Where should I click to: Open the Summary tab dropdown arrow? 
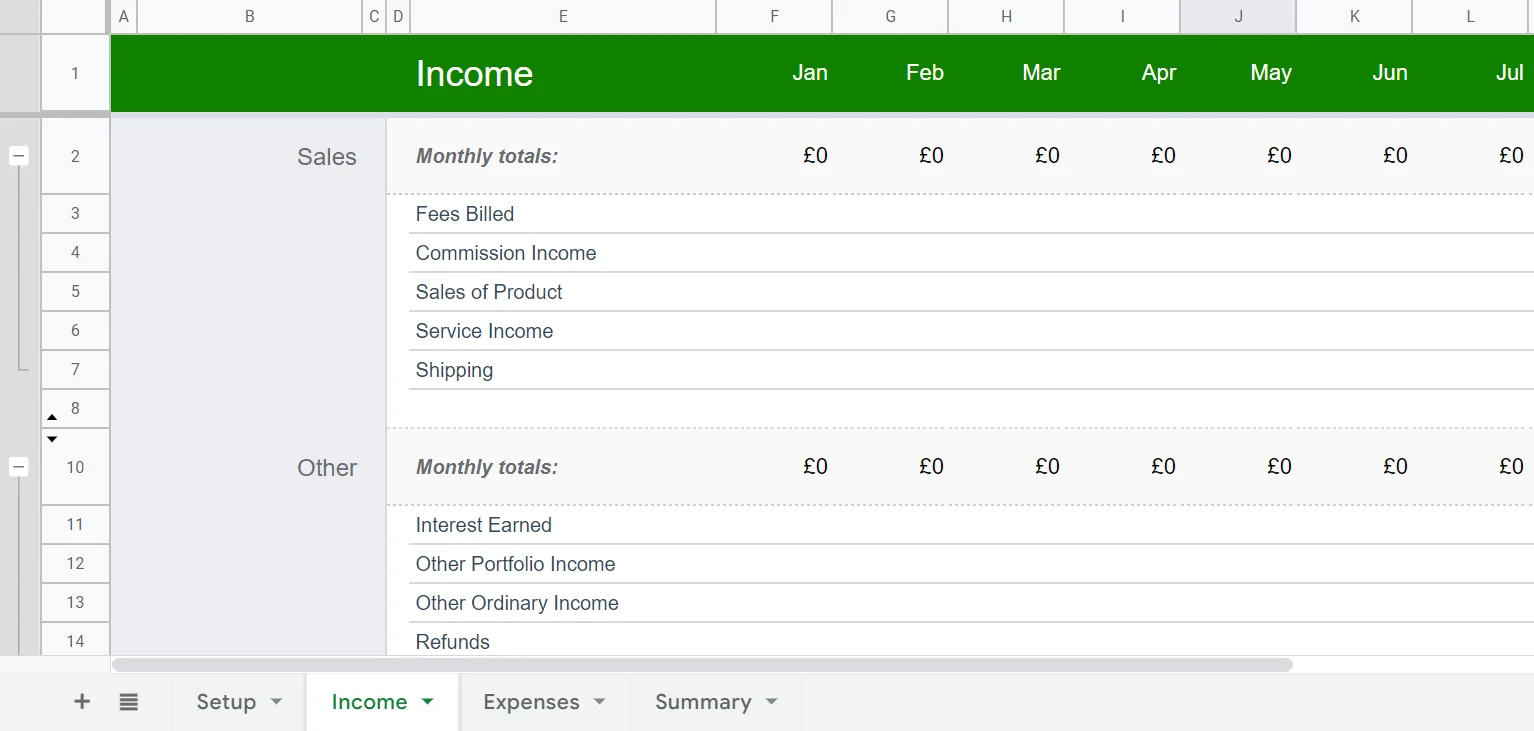[771, 702]
